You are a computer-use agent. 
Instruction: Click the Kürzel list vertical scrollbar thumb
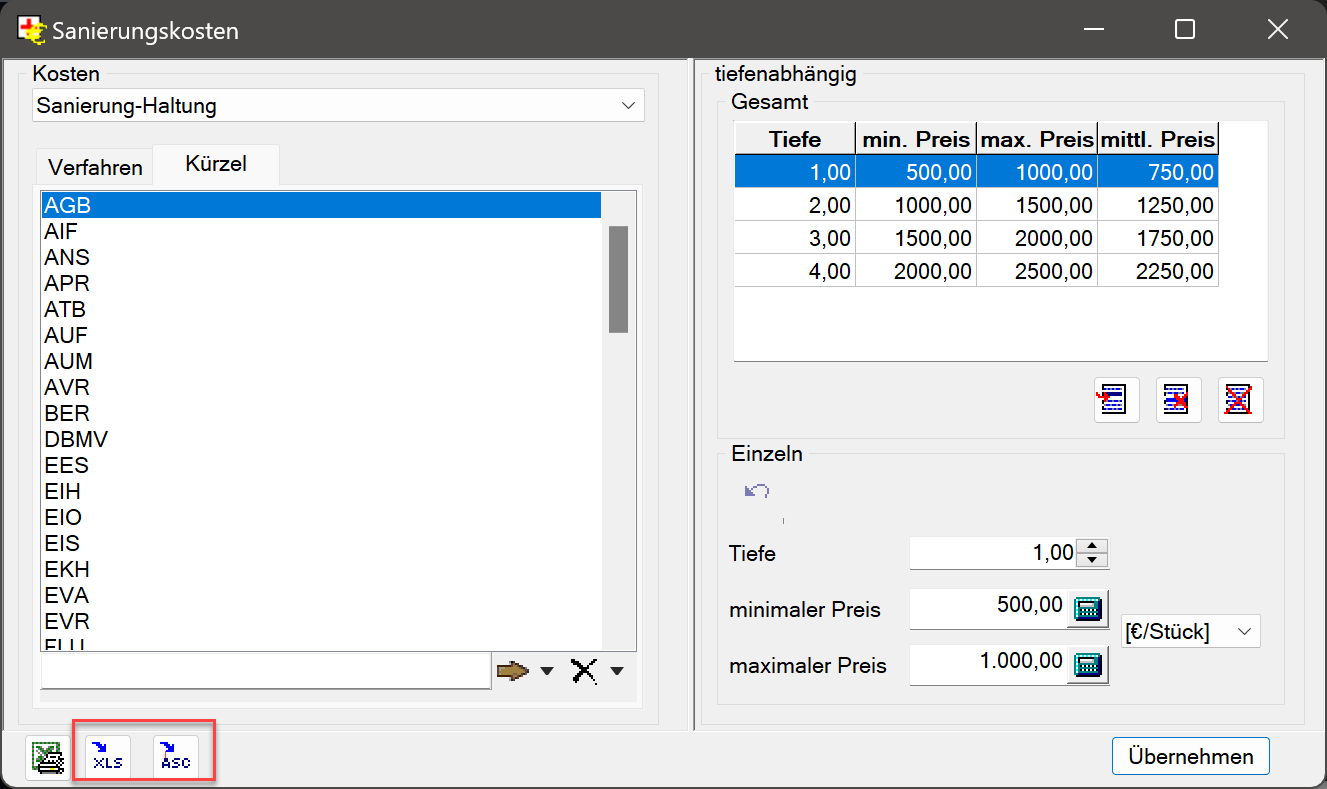[x=618, y=279]
